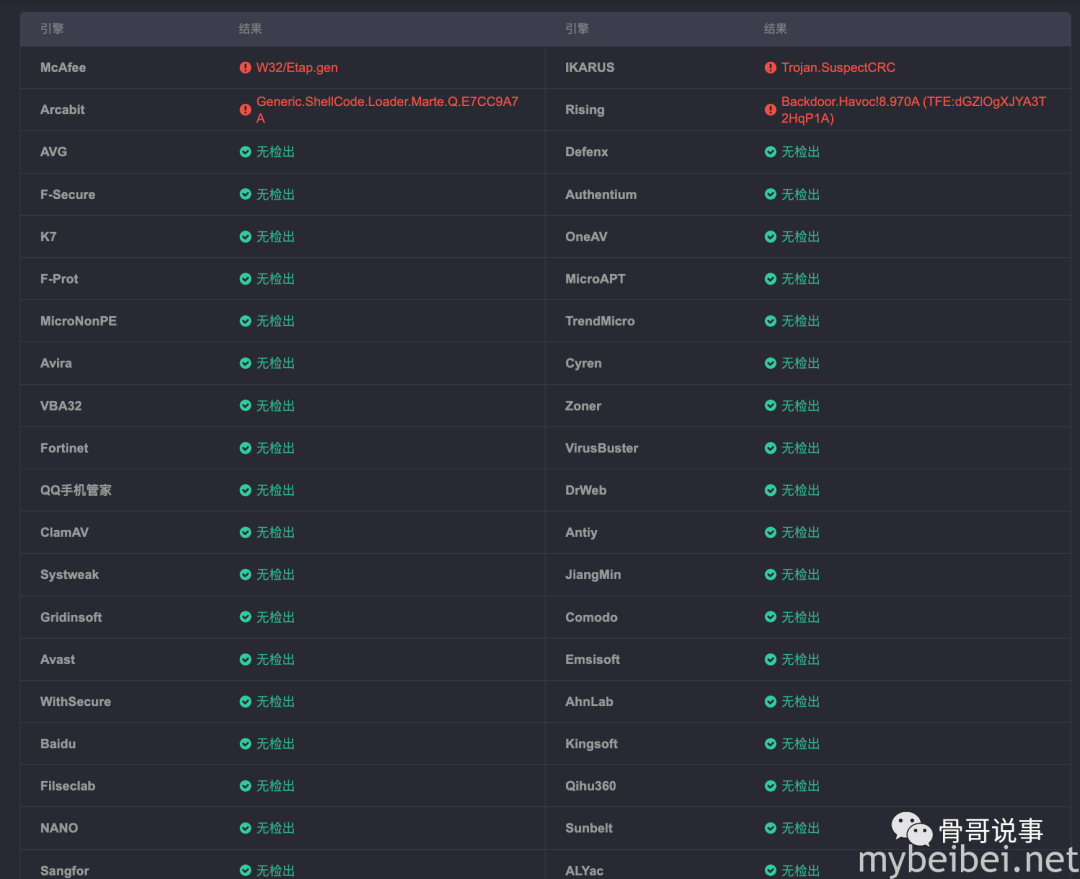Select the Trojan.SuspectCRC detection text
The image size is (1080, 879).
pyautogui.click(x=838, y=68)
